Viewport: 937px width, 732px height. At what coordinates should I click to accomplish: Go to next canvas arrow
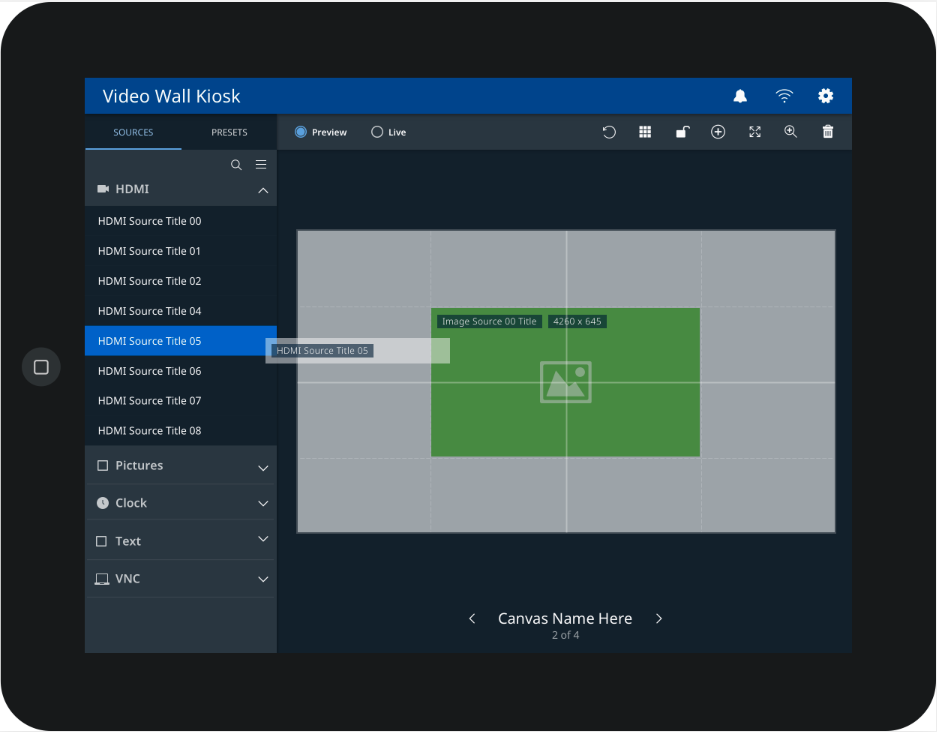[x=659, y=618]
